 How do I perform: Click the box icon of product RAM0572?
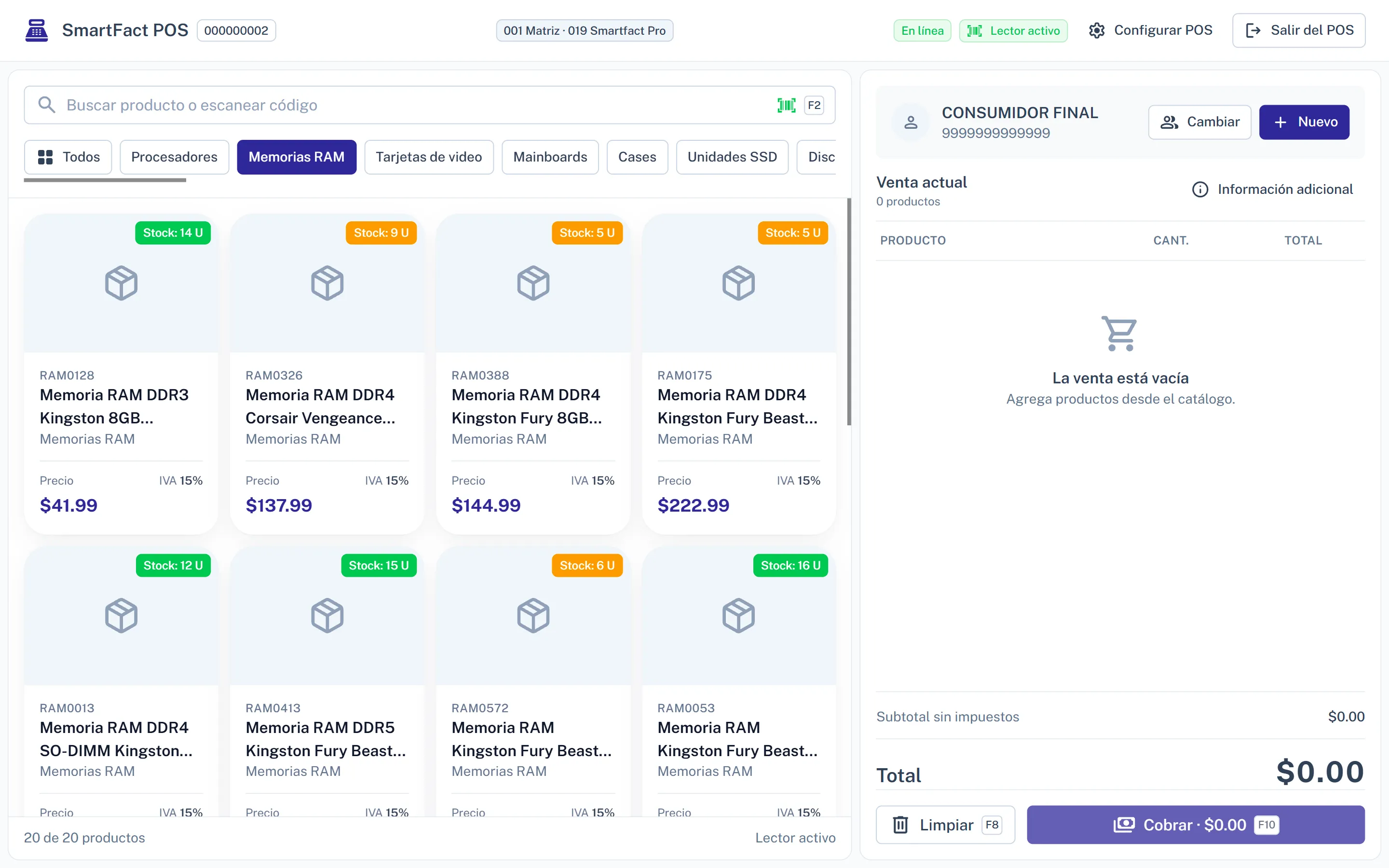[533, 615]
